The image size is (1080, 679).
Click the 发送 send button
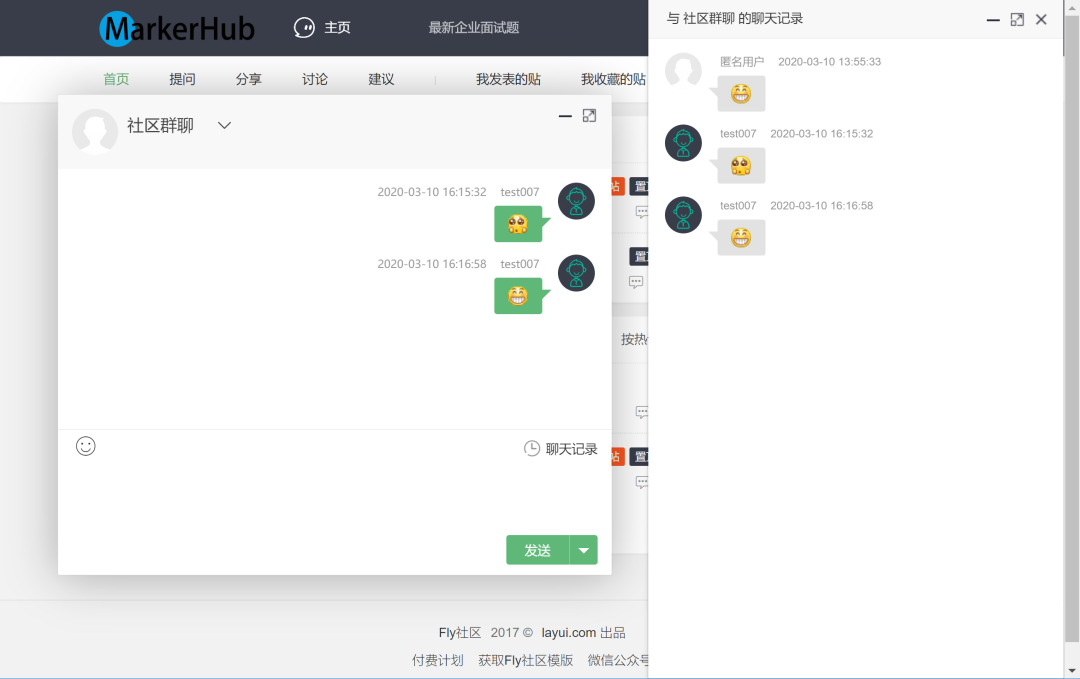(x=537, y=550)
